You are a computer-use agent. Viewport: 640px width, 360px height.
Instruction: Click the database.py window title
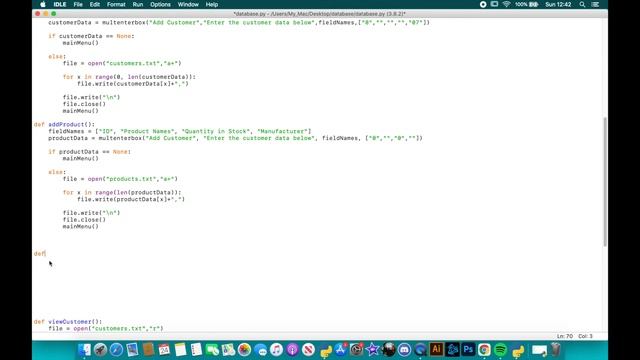pos(320,14)
